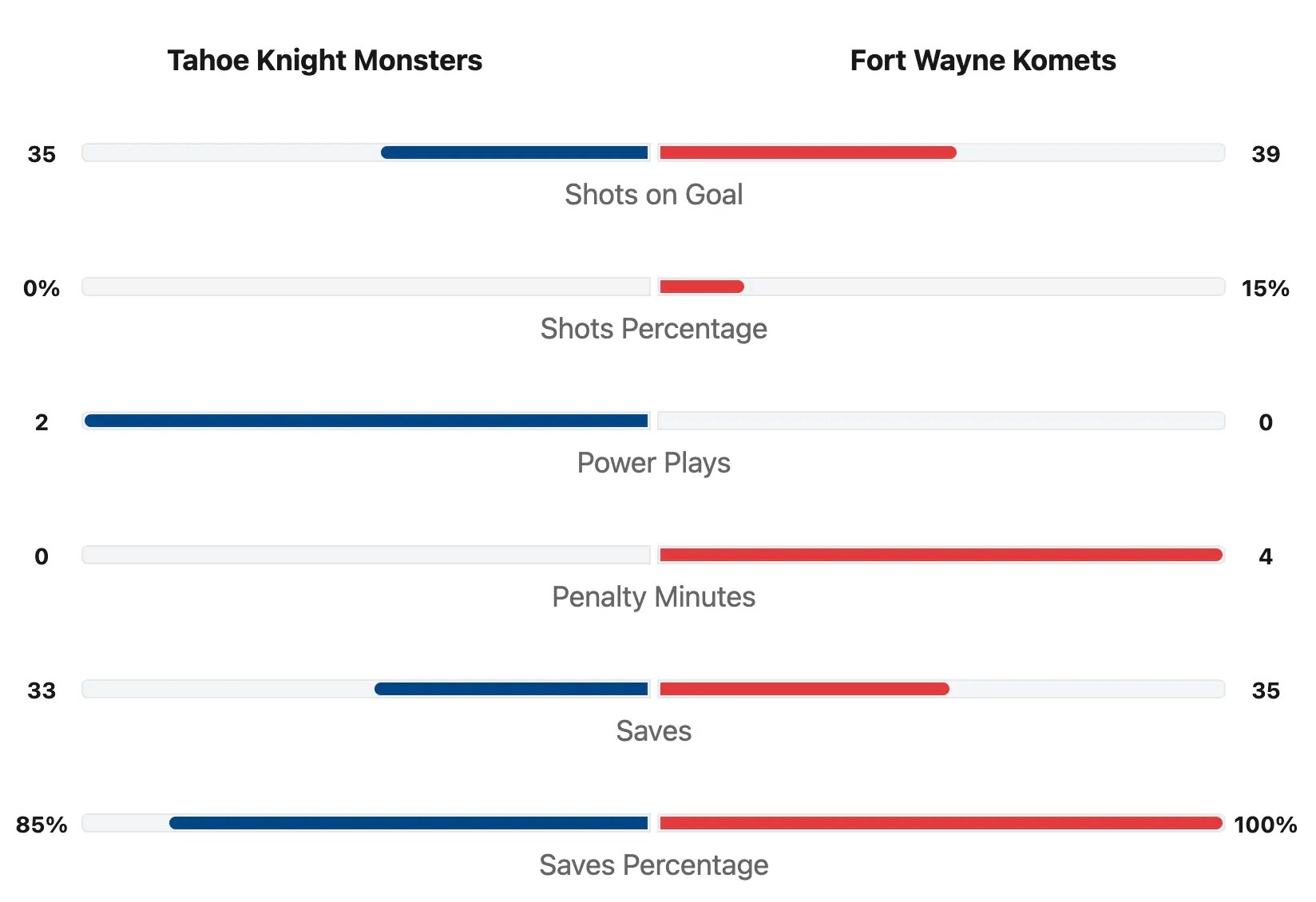Select the Shots Percentage label
The width and height of the screenshot is (1316, 902).
[653, 329]
